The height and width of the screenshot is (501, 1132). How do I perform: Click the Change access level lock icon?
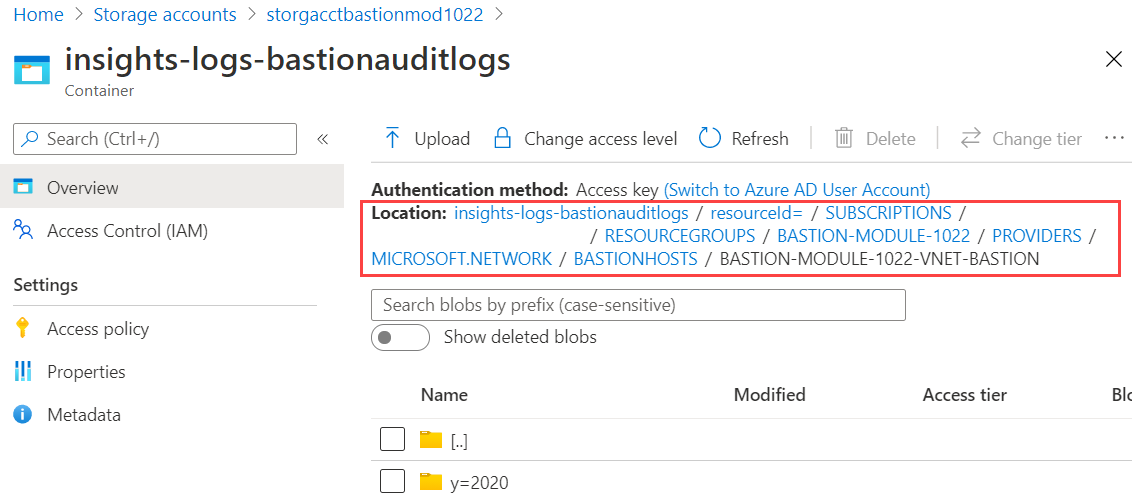[x=502, y=138]
